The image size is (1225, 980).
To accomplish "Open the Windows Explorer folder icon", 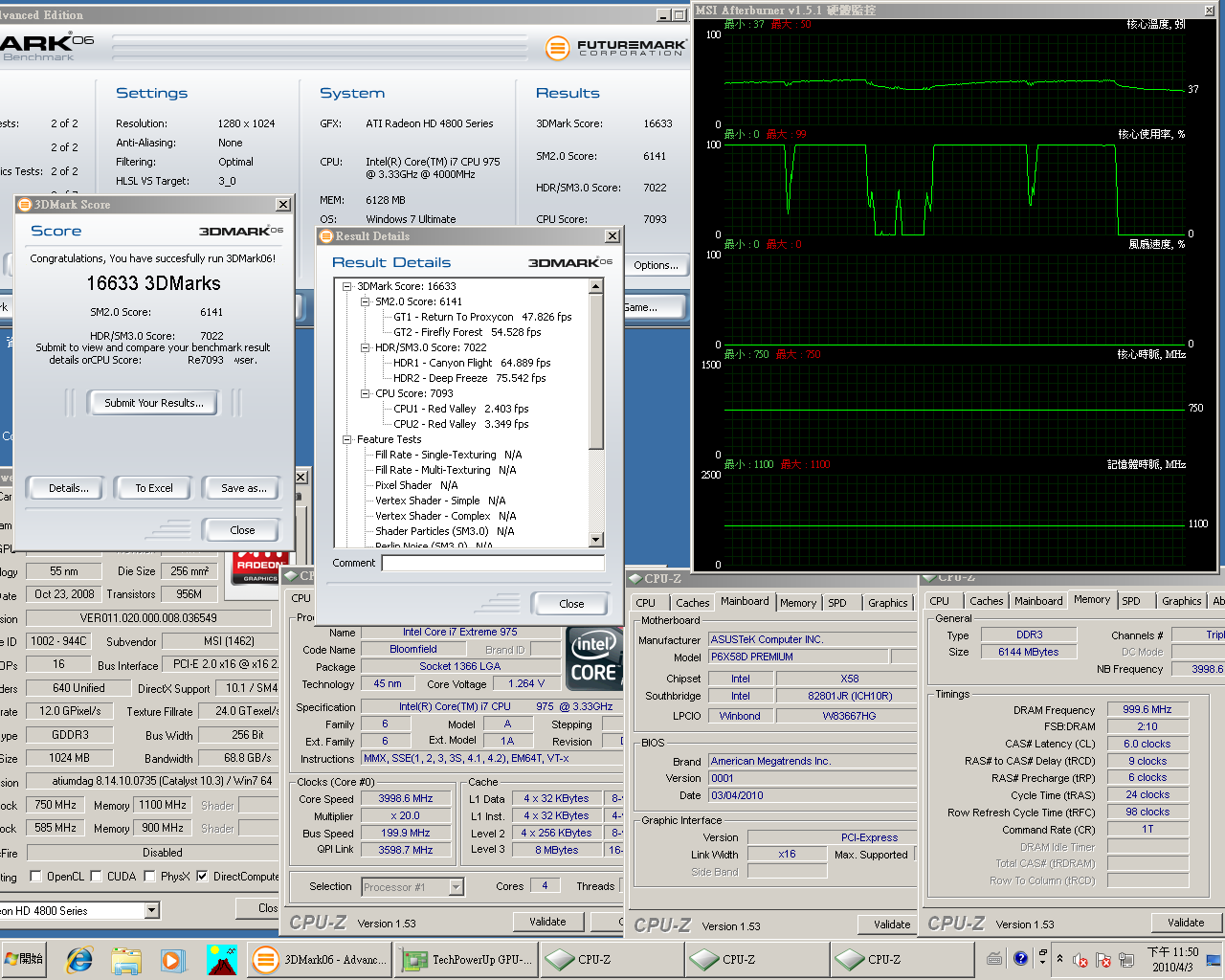I will [126, 959].
